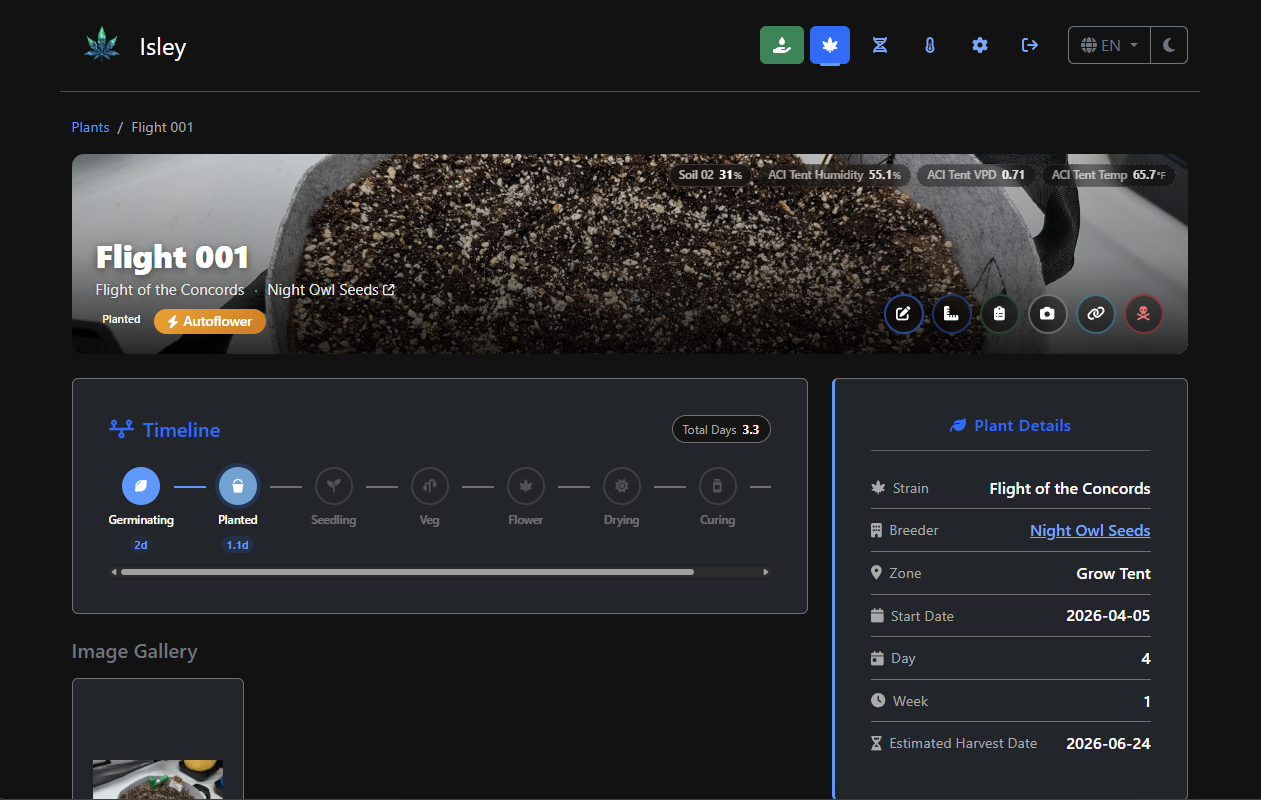The image size is (1261, 800).
Task: Open settings via the gear icon
Action: click(980, 45)
